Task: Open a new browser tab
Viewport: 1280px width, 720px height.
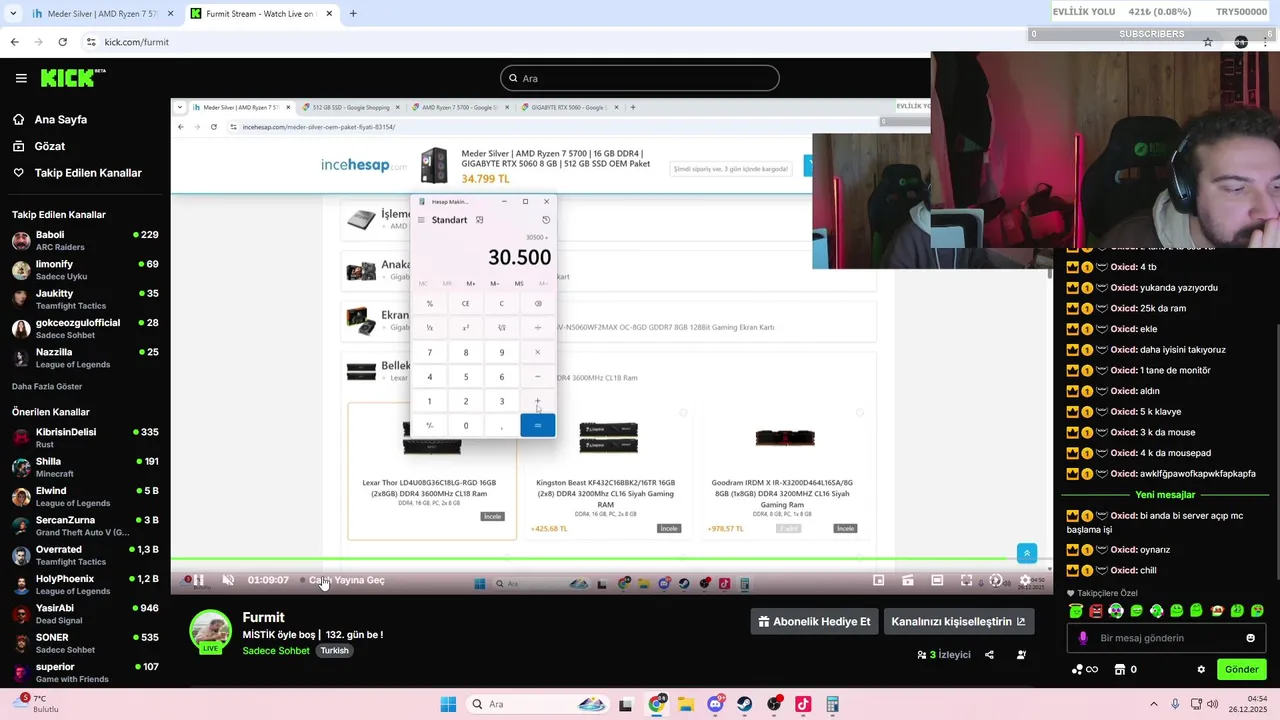Action: pos(353,14)
